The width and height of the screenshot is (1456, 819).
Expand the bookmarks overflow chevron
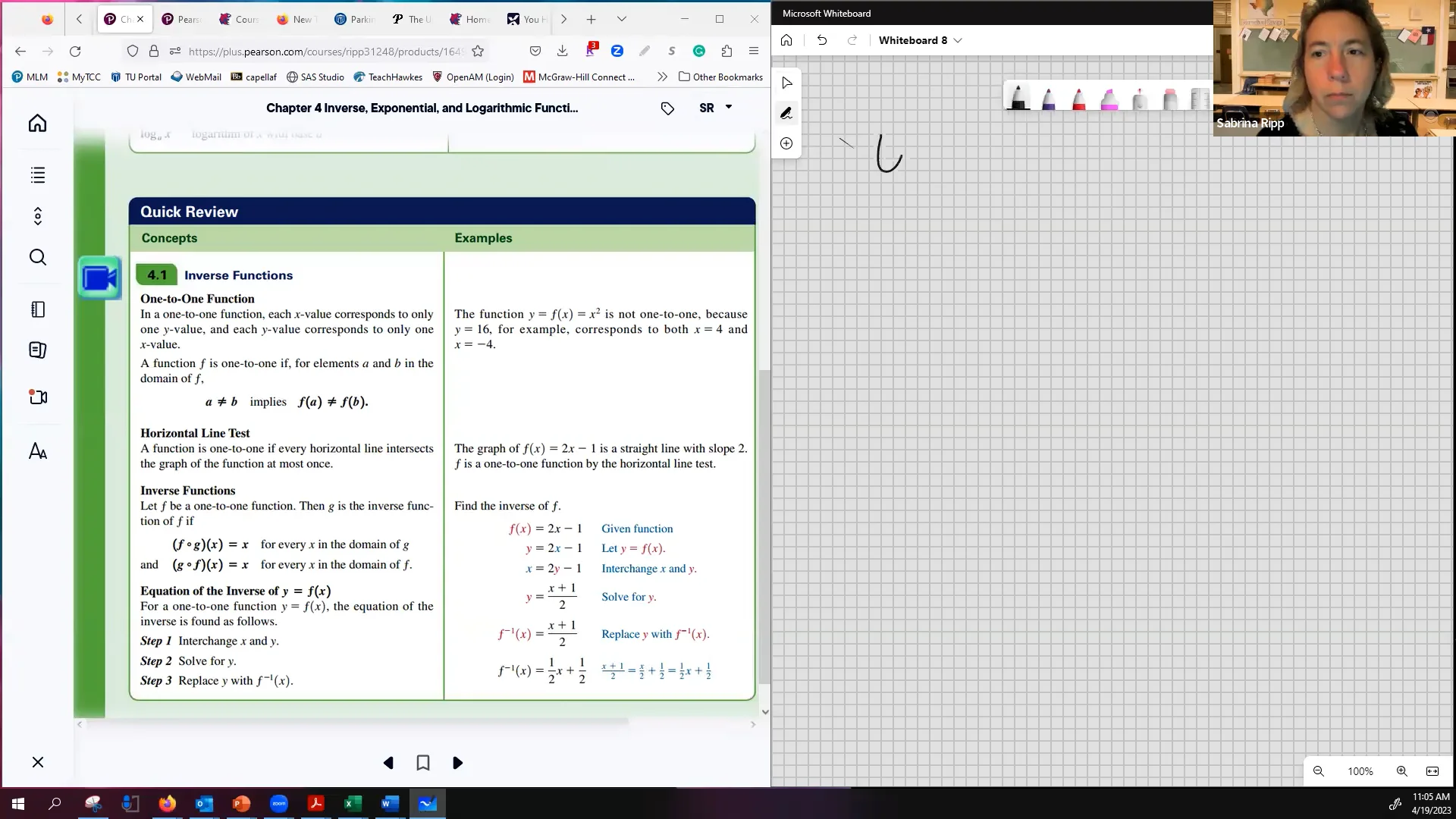(661, 77)
